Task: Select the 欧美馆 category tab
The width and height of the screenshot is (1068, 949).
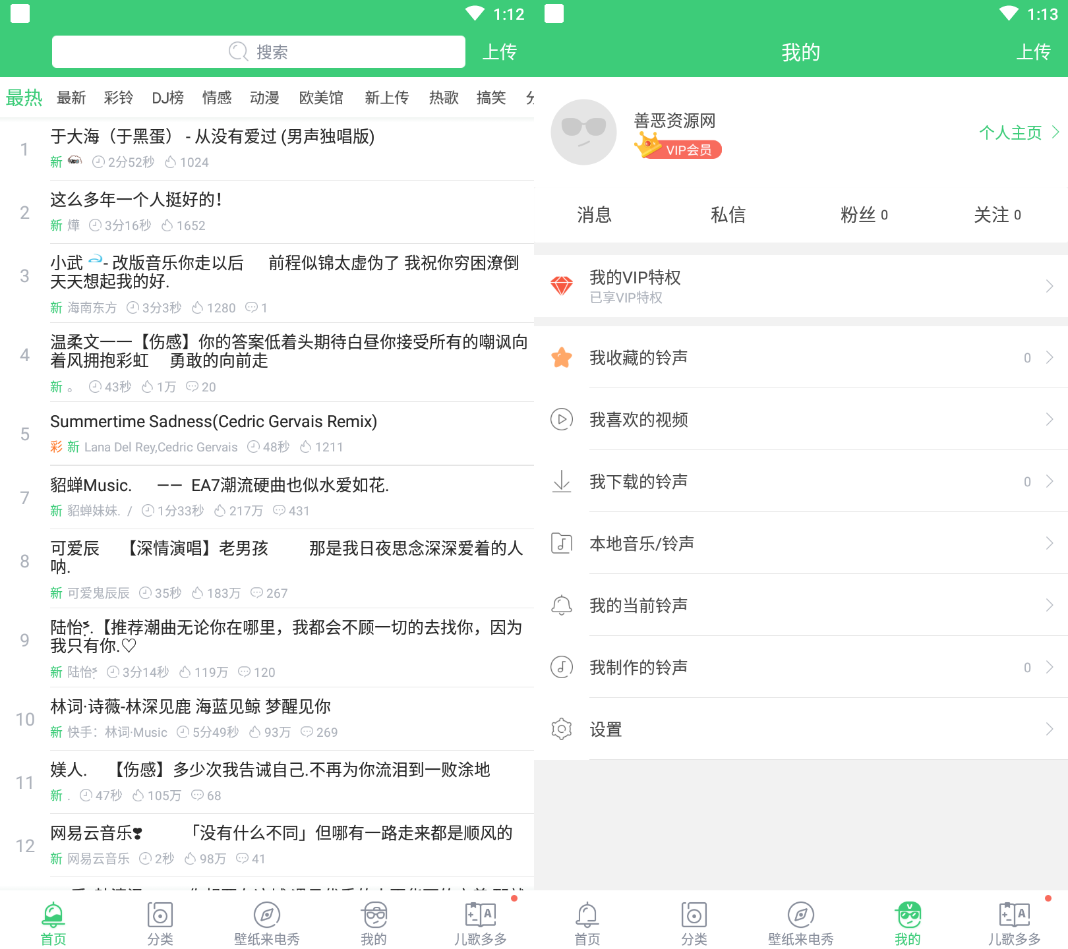Action: pos(321,98)
